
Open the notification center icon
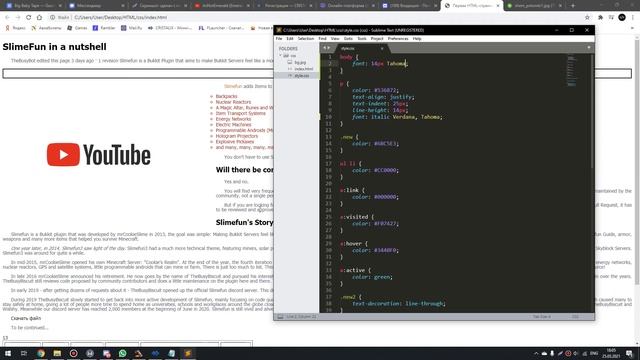[630, 353]
